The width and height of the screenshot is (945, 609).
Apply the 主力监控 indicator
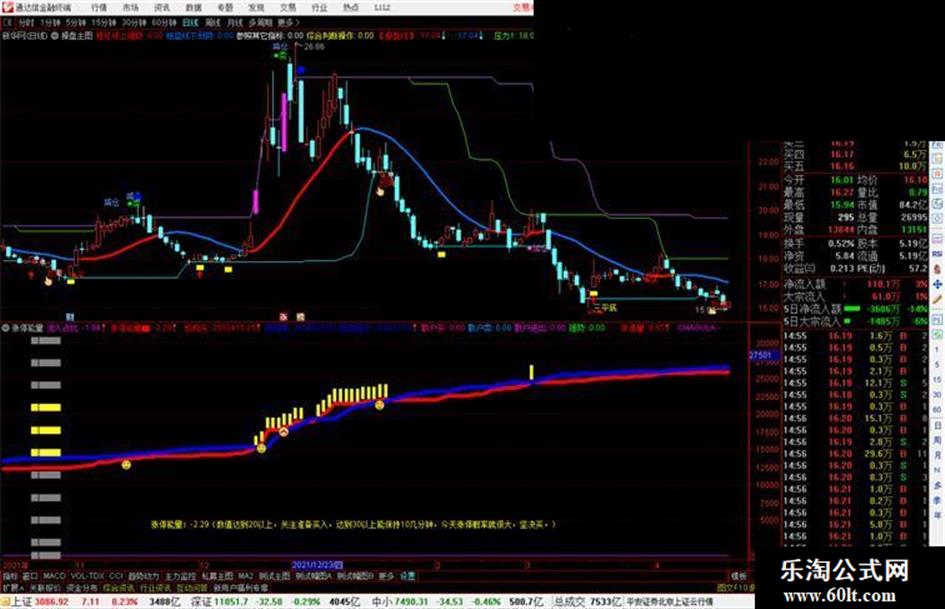(x=180, y=576)
